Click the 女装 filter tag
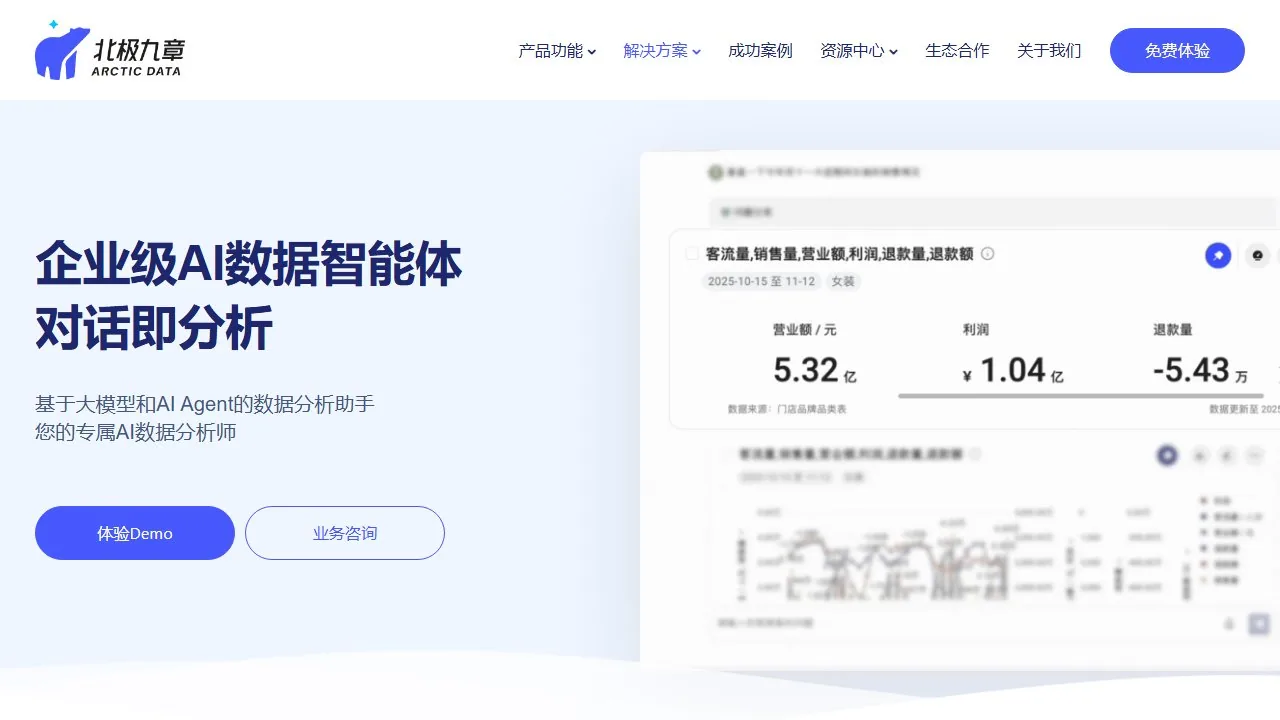 coord(843,282)
